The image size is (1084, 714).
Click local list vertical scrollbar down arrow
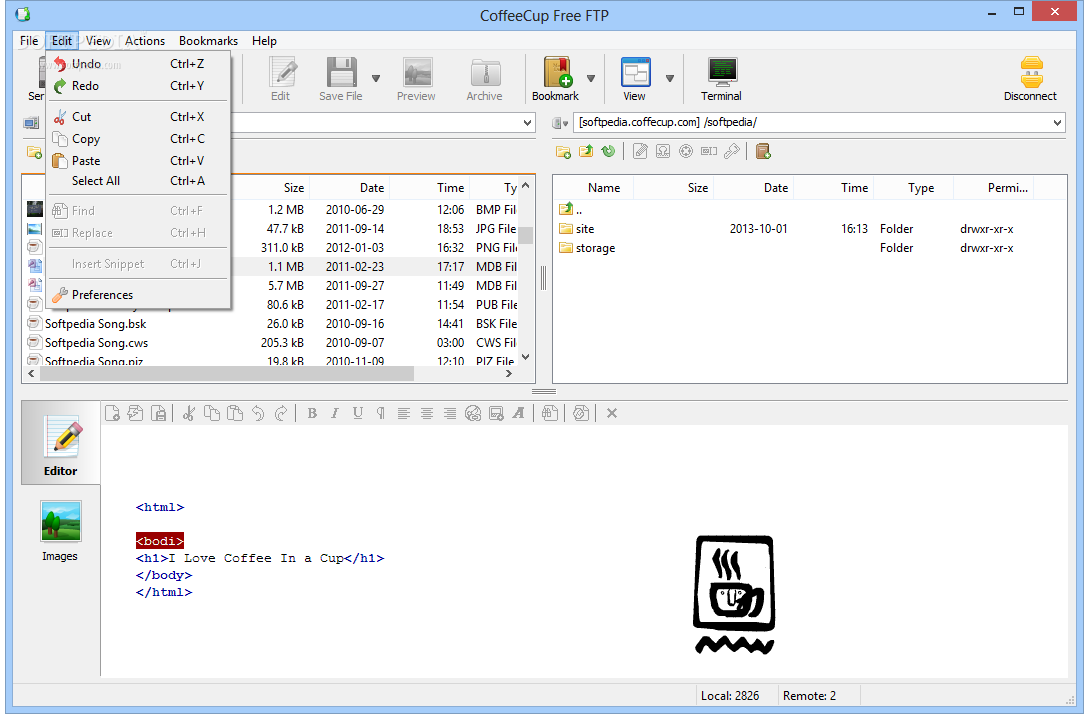[x=526, y=357]
